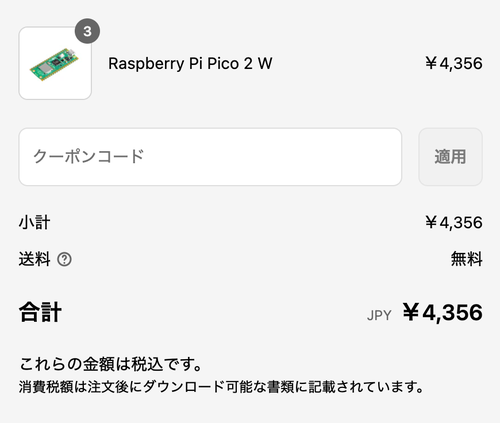Click the 適用 apply button
The width and height of the screenshot is (500, 423).
tap(450, 157)
